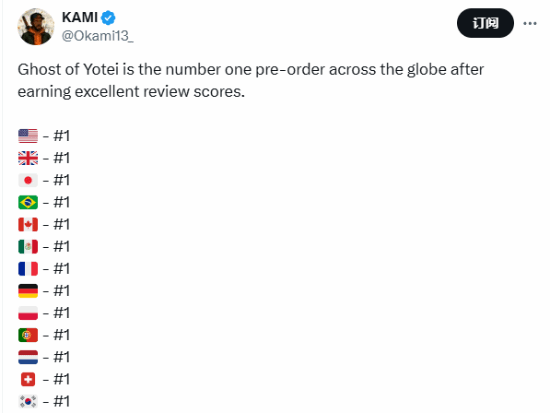The height and width of the screenshot is (413, 550).
Task: Click the Mexico flag emoji
Action: [28, 246]
